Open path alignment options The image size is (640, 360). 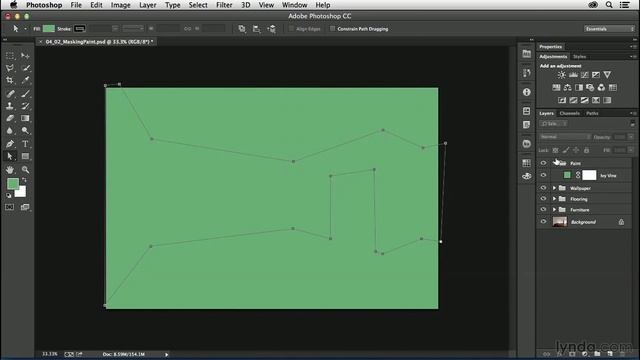[256, 29]
